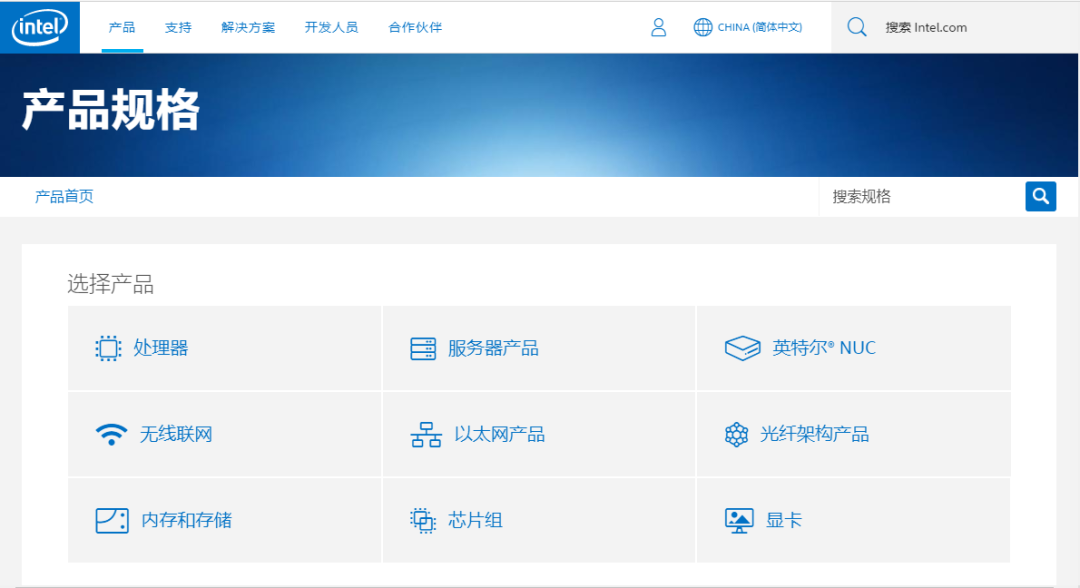Open the 支持 menu
1080x588 pixels.
coord(178,28)
